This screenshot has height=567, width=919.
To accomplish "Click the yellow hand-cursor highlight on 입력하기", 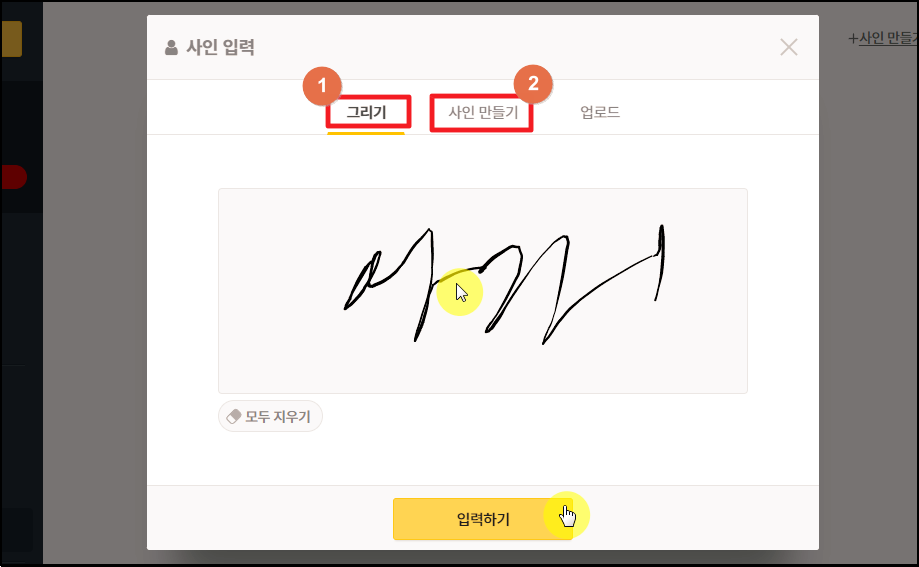I will click(x=566, y=515).
